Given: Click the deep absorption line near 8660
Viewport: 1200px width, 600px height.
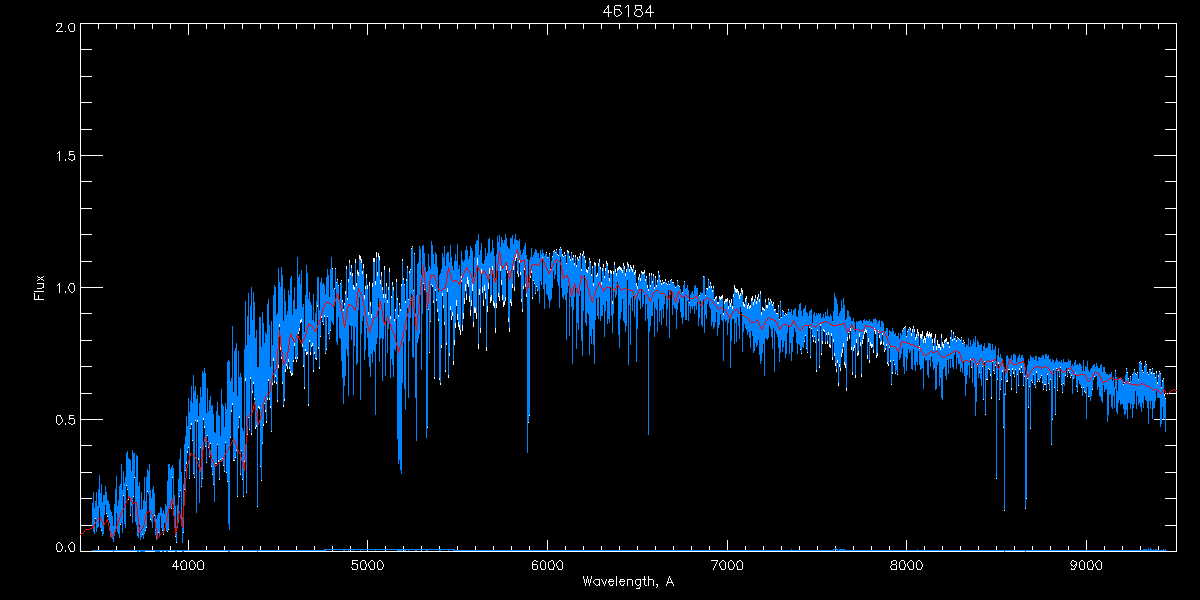Looking at the screenshot, I should coord(1026,498).
